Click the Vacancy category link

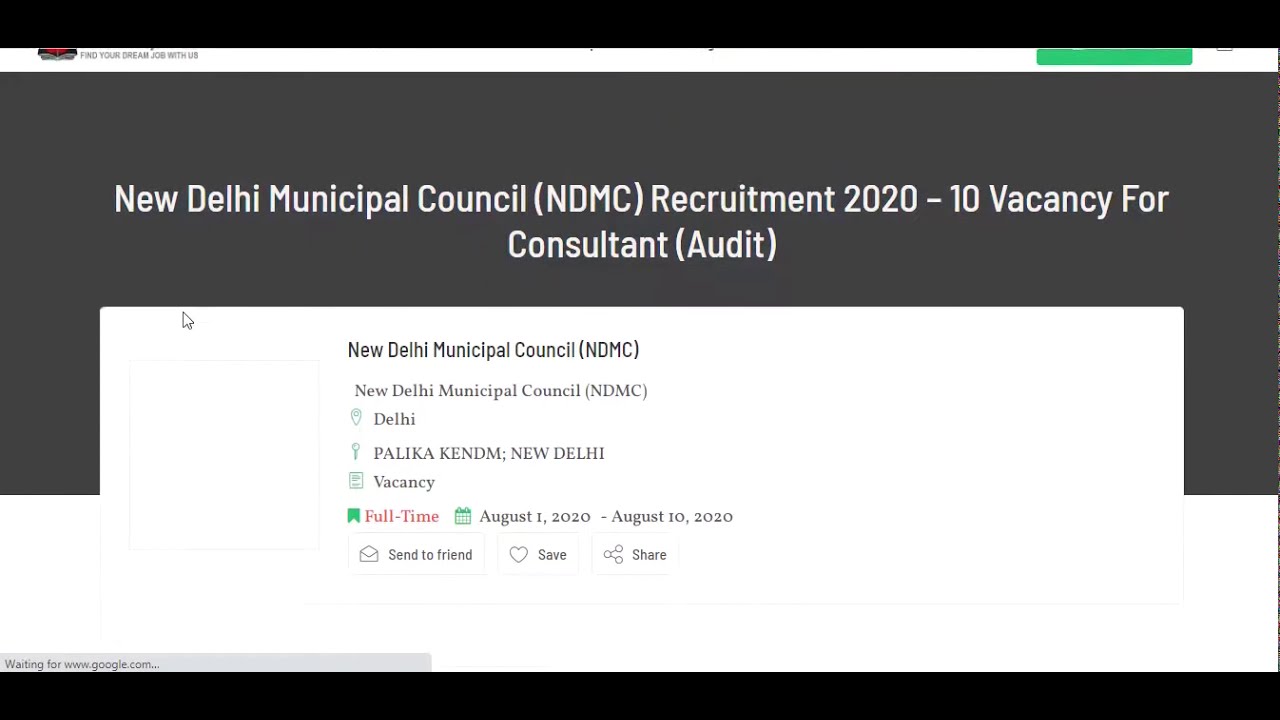(x=404, y=482)
